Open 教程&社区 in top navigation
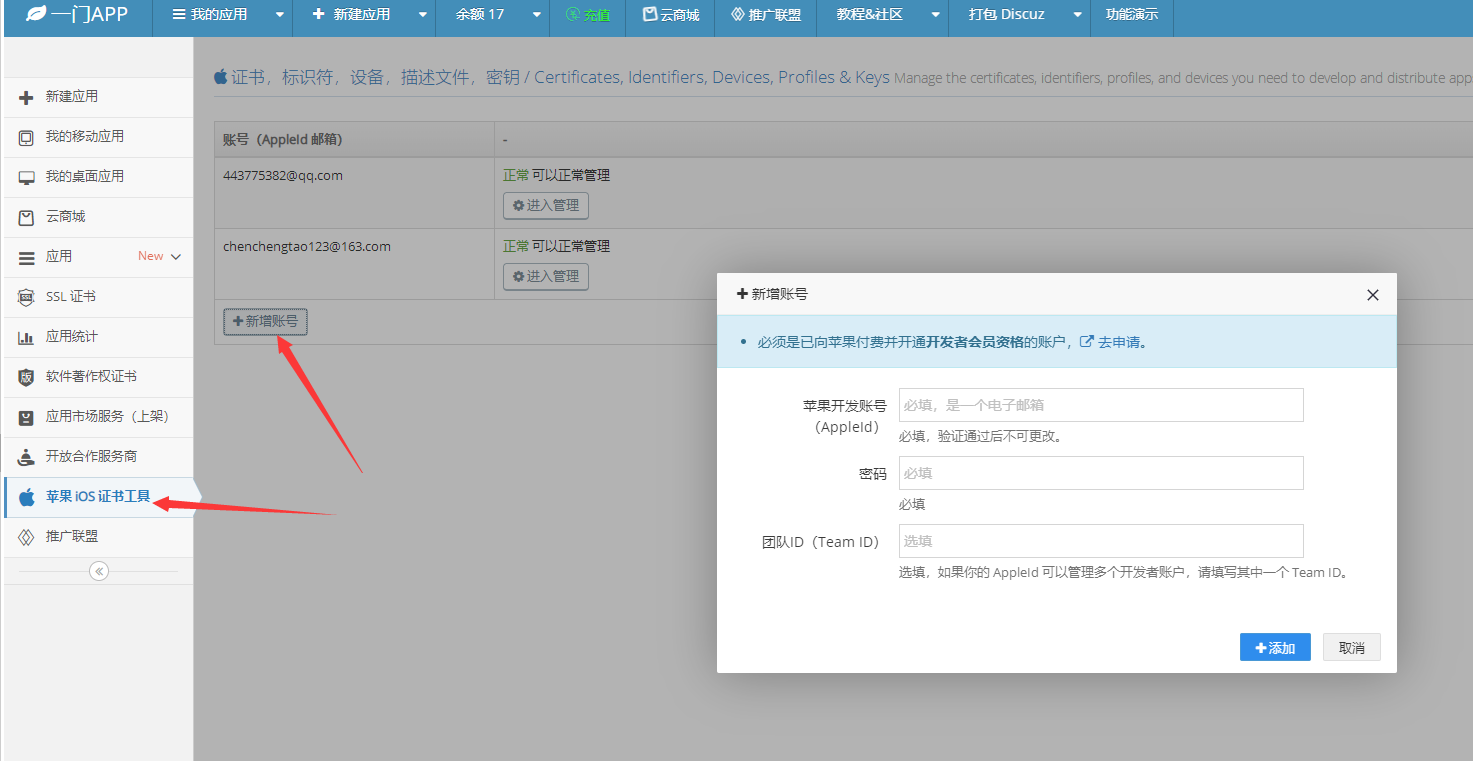Image resolution: width=1473 pixels, height=761 pixels. [x=870, y=15]
